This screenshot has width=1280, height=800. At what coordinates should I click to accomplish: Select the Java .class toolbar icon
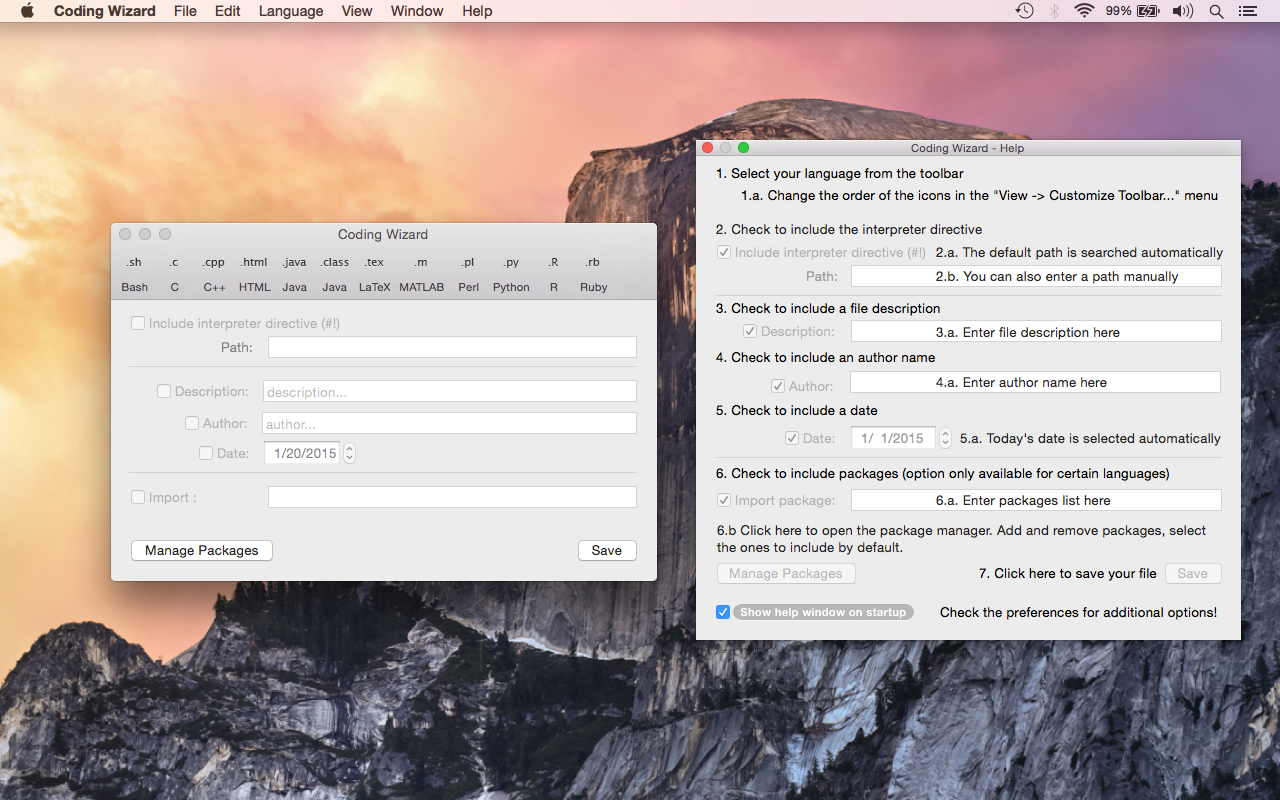pos(335,274)
